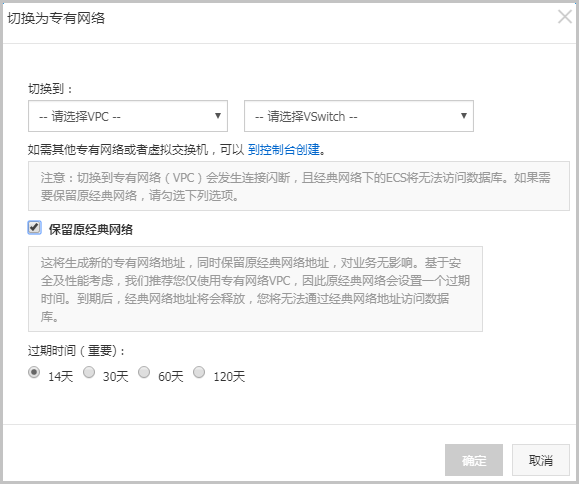Screen dimensions: 579x484
Task: Close the 切换为专有网络 dialog
Action: click(x=565, y=17)
